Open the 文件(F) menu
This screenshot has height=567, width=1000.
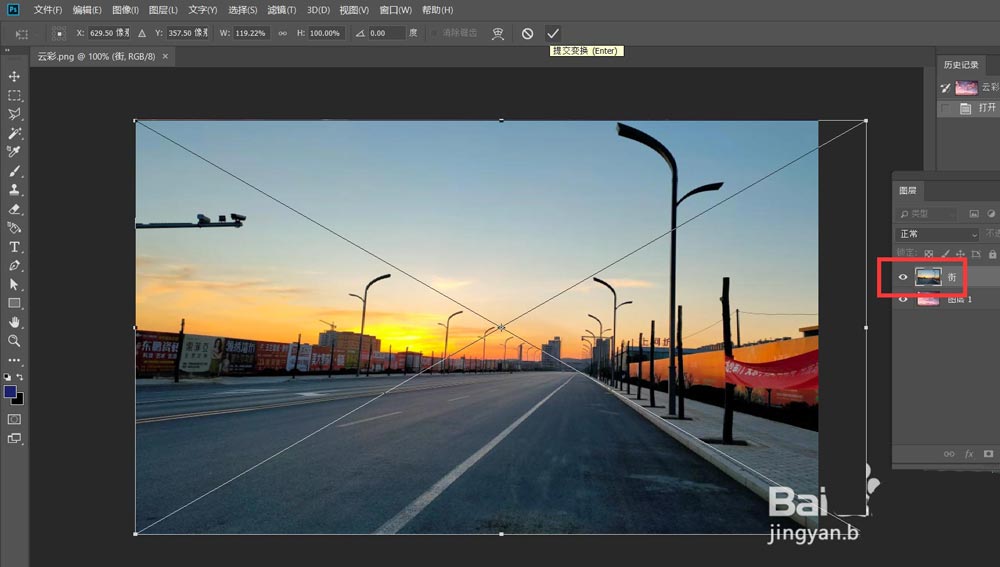coord(48,10)
